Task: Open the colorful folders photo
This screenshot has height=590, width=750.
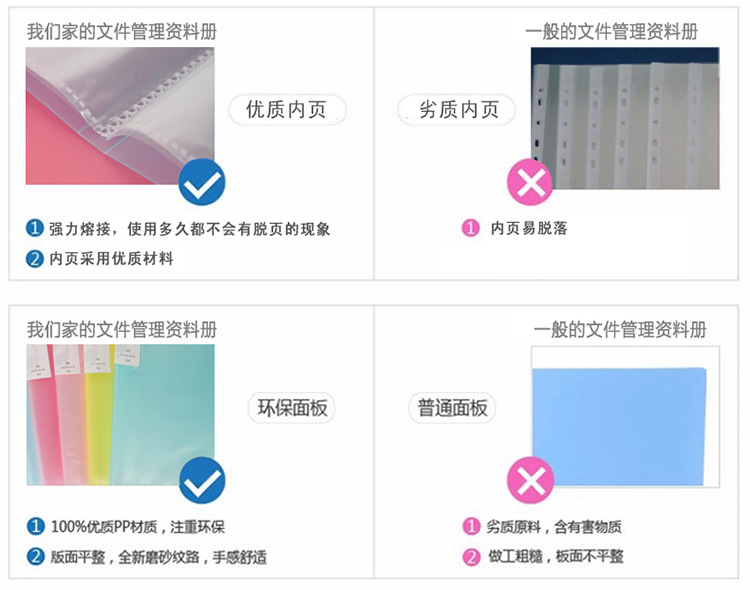Action: pyautogui.click(x=120, y=415)
